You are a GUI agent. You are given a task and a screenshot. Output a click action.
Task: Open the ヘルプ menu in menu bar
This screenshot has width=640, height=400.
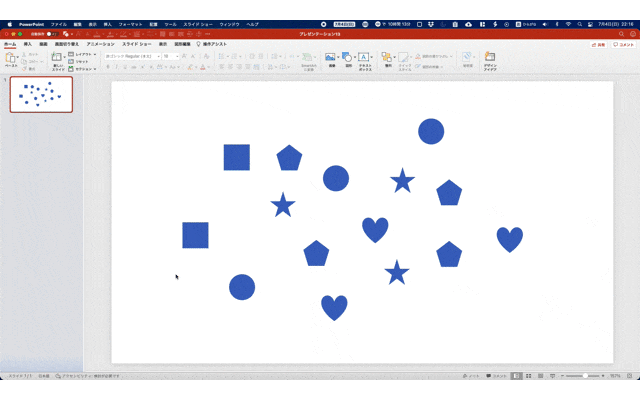click(x=252, y=24)
